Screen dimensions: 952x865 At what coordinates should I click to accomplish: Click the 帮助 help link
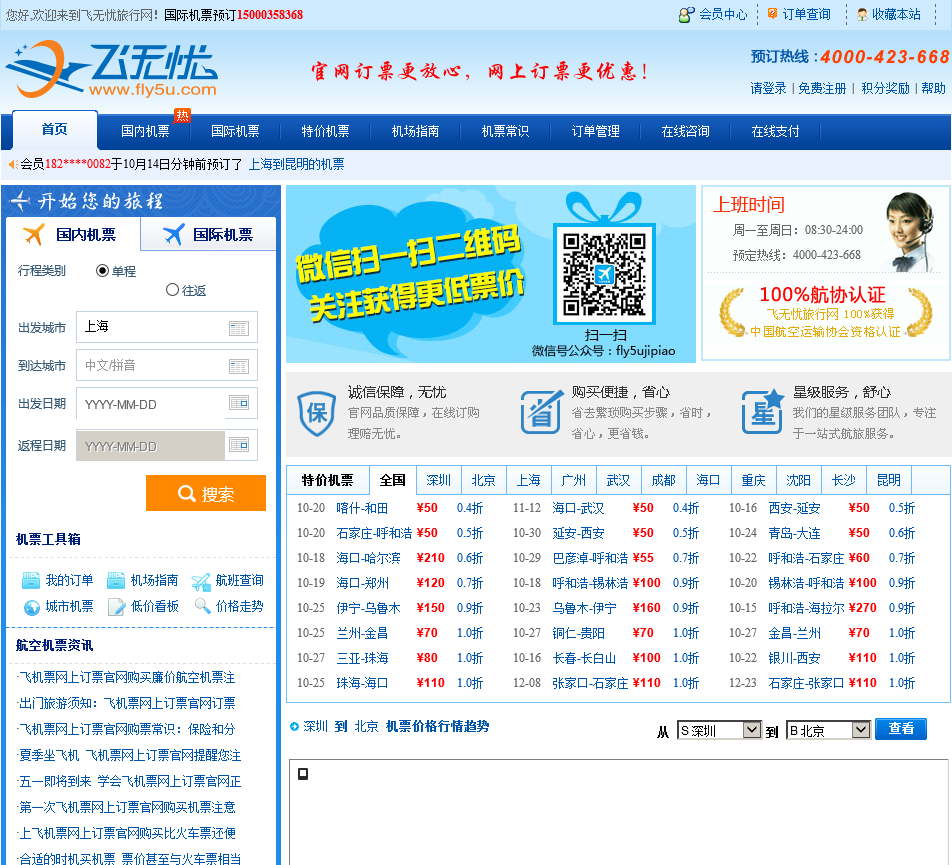pyautogui.click(x=933, y=89)
